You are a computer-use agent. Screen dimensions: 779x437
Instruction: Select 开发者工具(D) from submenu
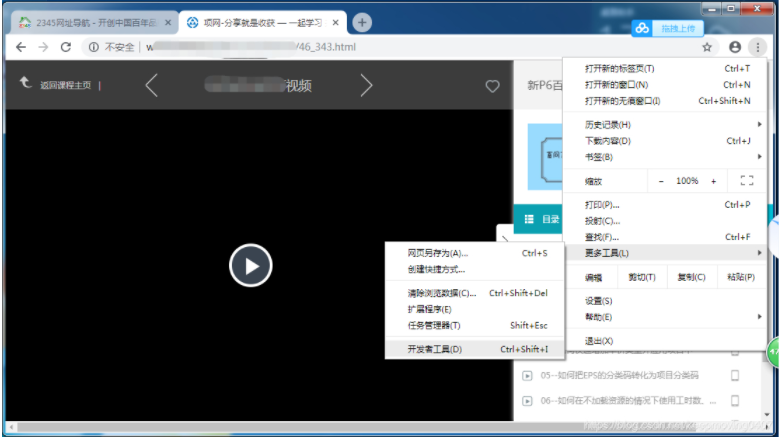coord(435,349)
